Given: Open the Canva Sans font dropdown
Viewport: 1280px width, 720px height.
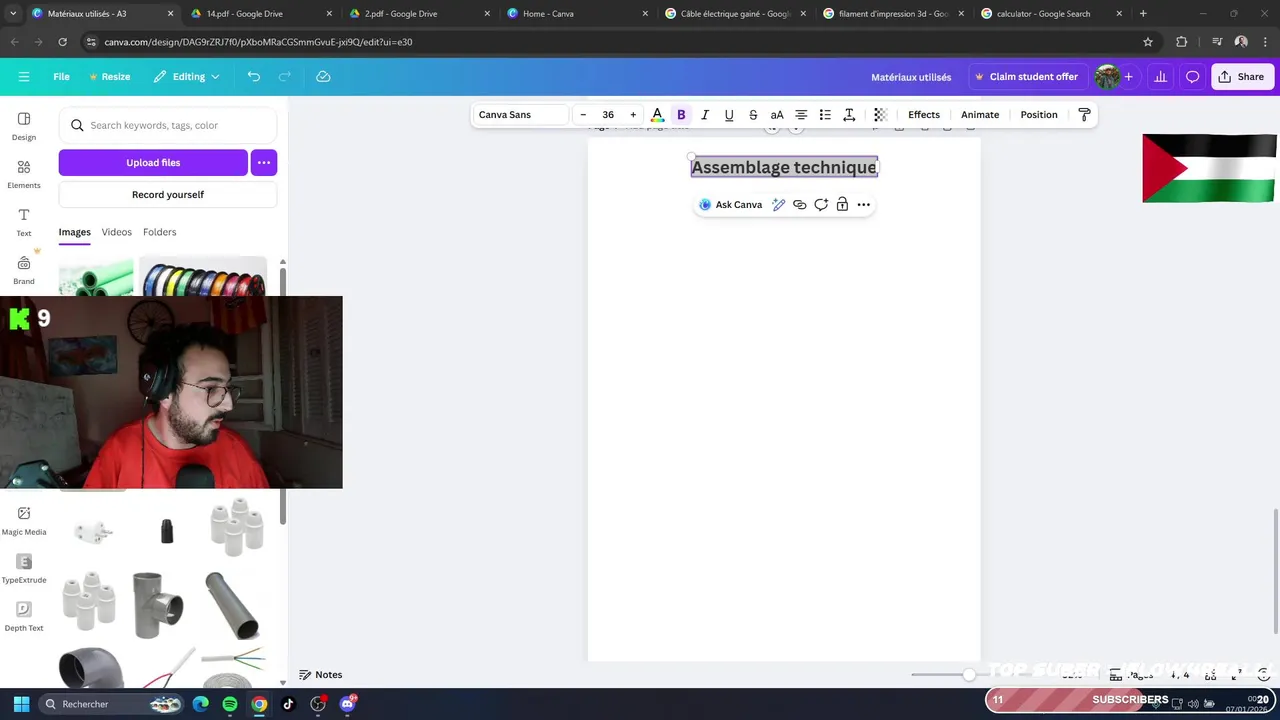Looking at the screenshot, I should (519, 115).
